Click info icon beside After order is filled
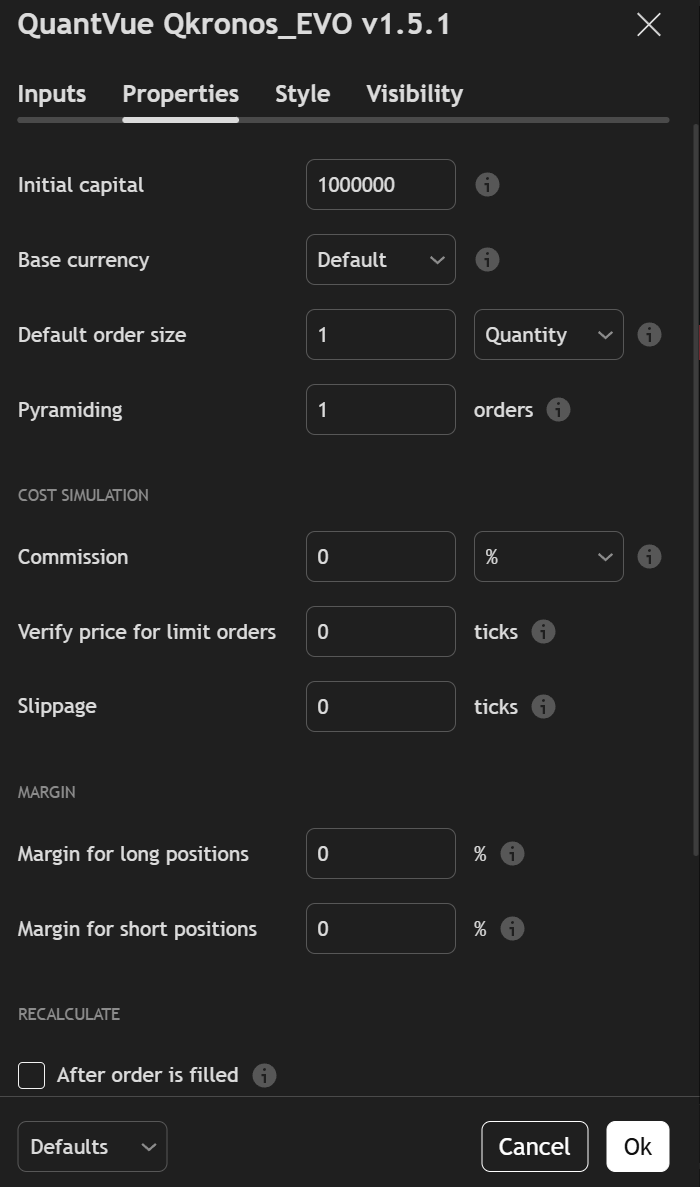 (264, 1075)
